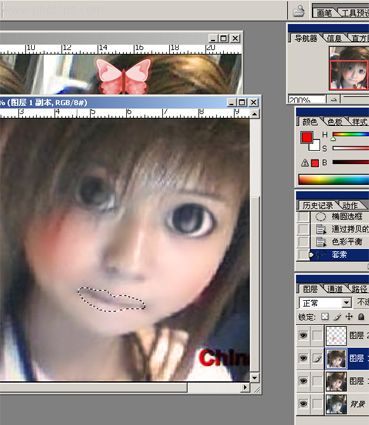Click the navigator zoom percentage field
Image resolution: width=369 pixels, height=425 pixels.
click(307, 99)
